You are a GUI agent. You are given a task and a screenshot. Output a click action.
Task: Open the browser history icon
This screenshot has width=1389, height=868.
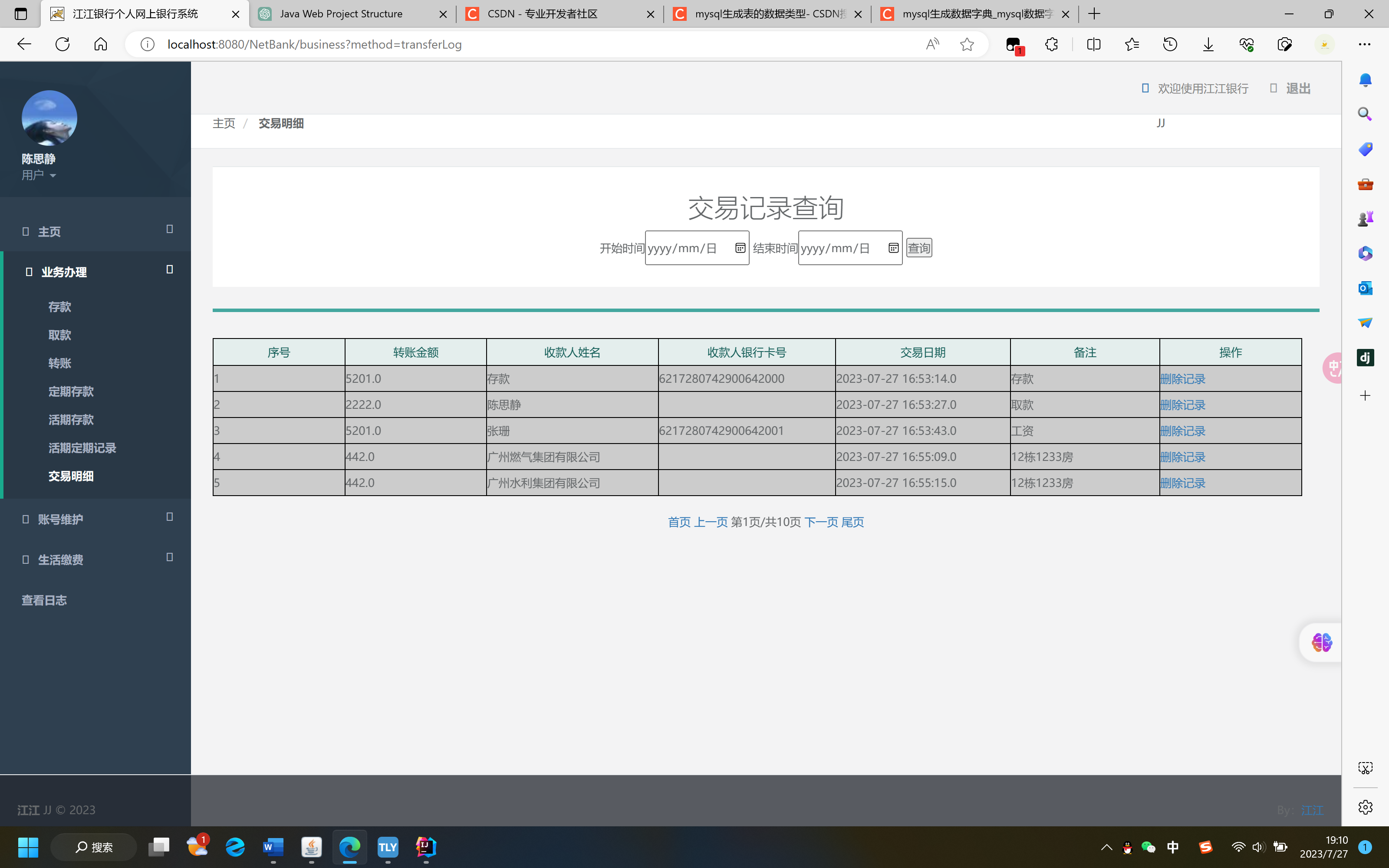click(x=1170, y=44)
